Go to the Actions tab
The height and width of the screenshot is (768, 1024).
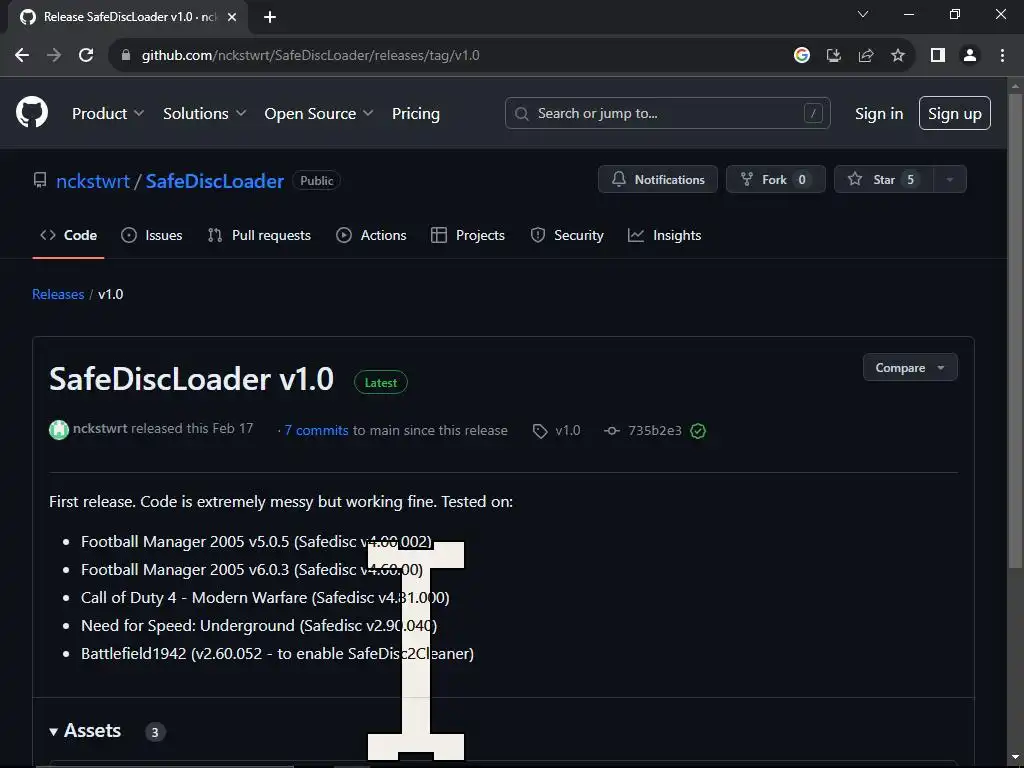coord(371,235)
